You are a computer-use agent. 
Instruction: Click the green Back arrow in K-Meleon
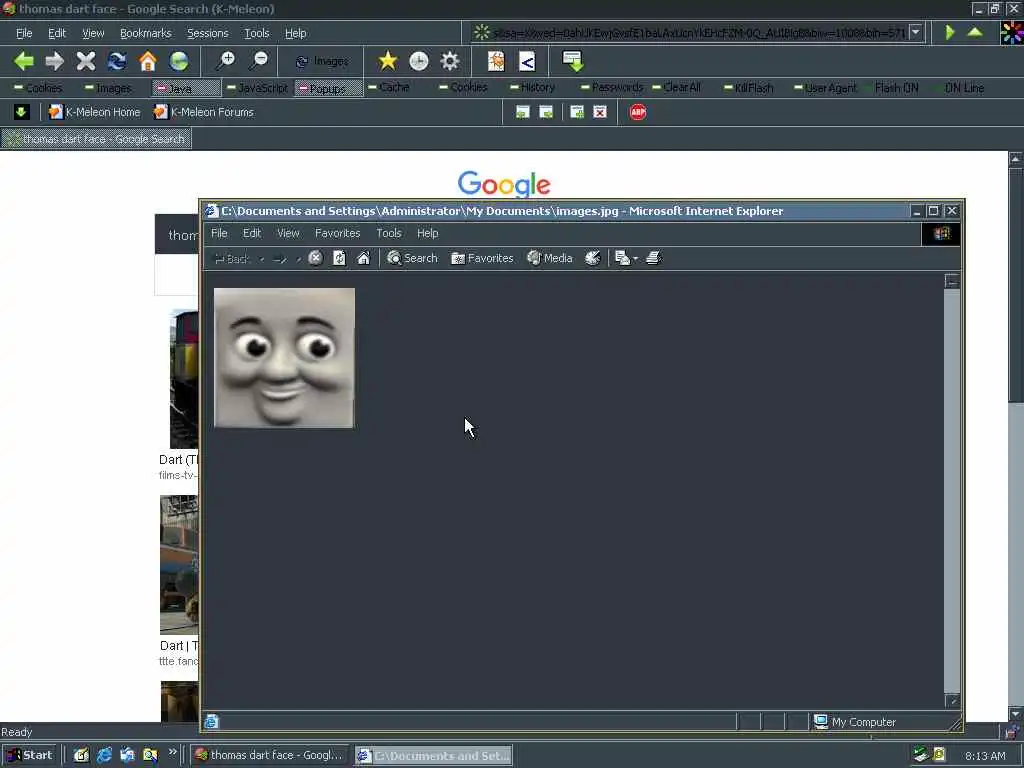(x=24, y=61)
